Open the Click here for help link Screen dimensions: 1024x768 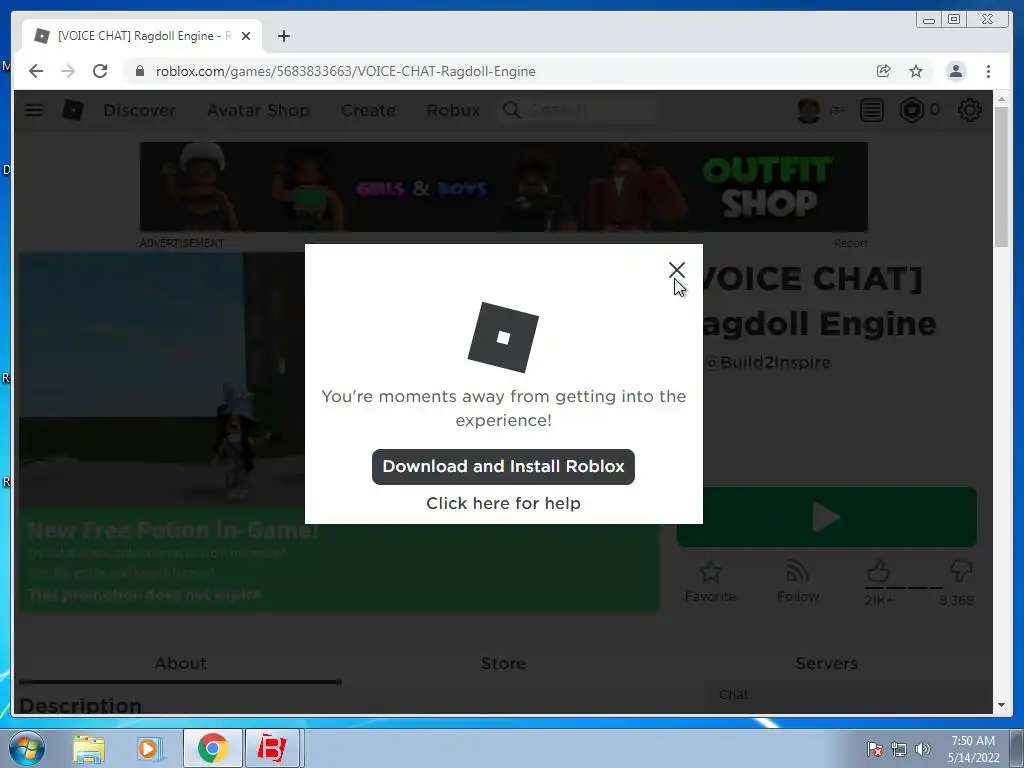pos(504,503)
